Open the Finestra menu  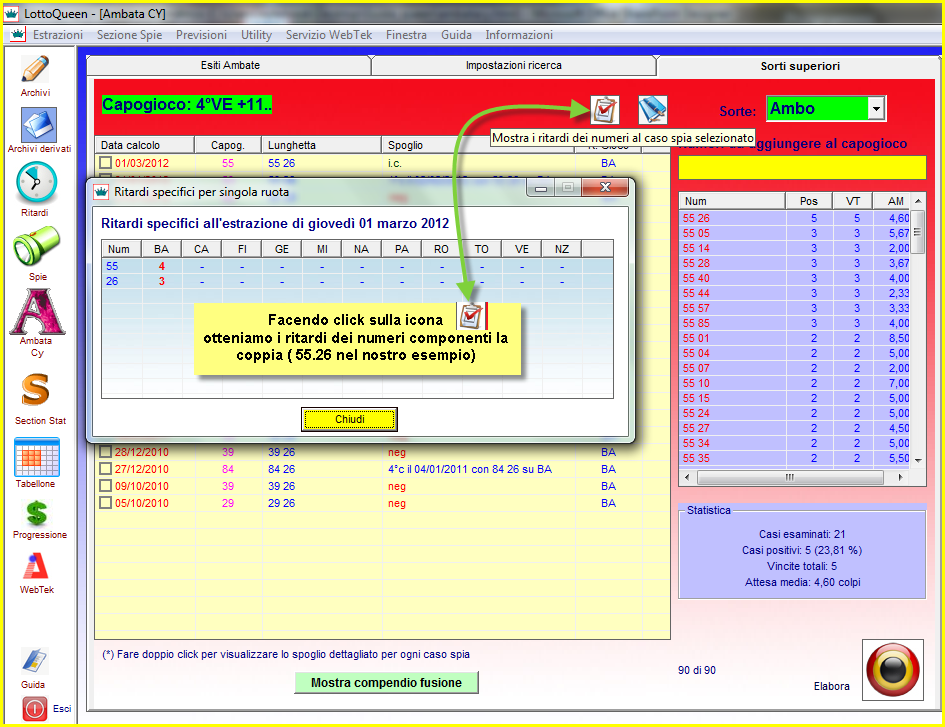pyautogui.click(x=406, y=35)
